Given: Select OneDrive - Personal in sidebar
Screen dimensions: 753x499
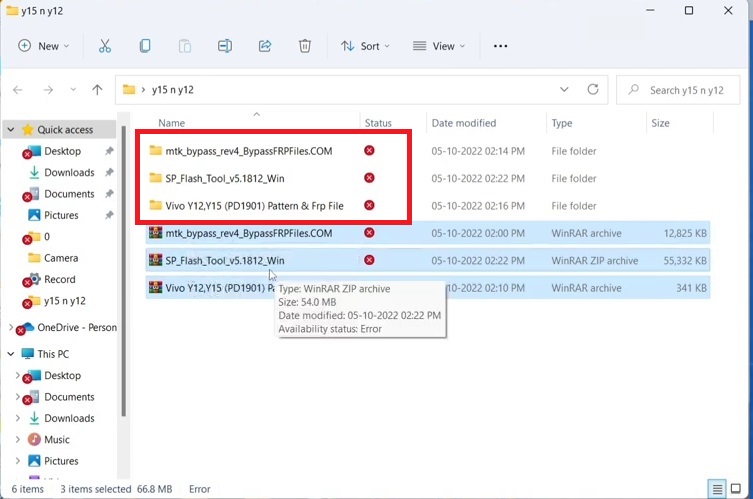Looking at the screenshot, I should tap(76, 328).
